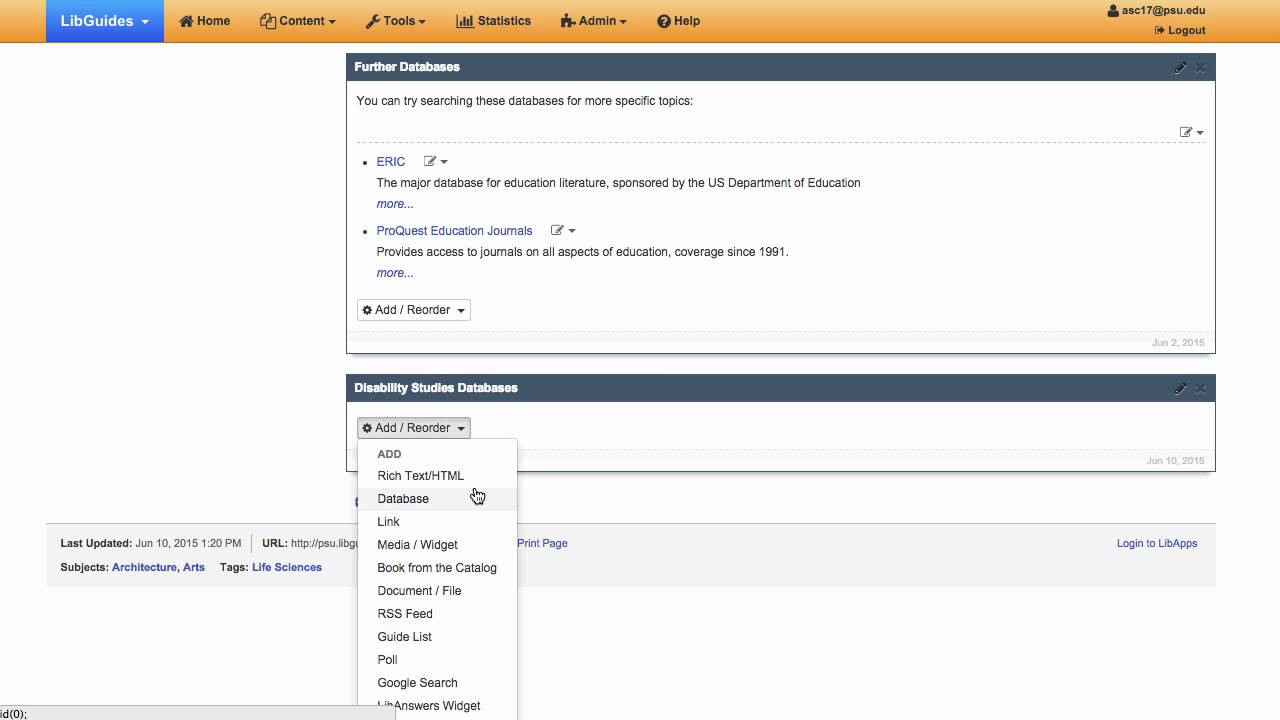This screenshot has height=720, width=1280.
Task: Toggle Add / Reorder in Disability Studies Databases box
Action: [414, 428]
